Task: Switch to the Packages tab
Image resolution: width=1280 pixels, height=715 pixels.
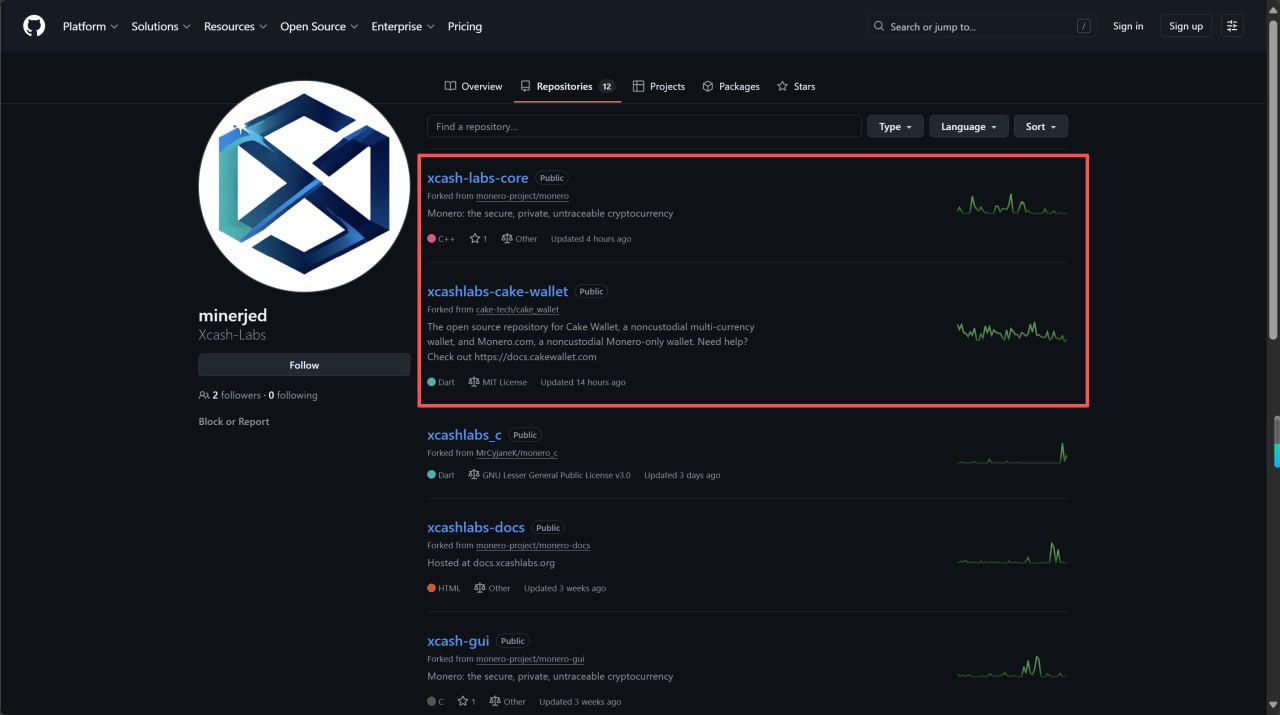Action: 731,87
